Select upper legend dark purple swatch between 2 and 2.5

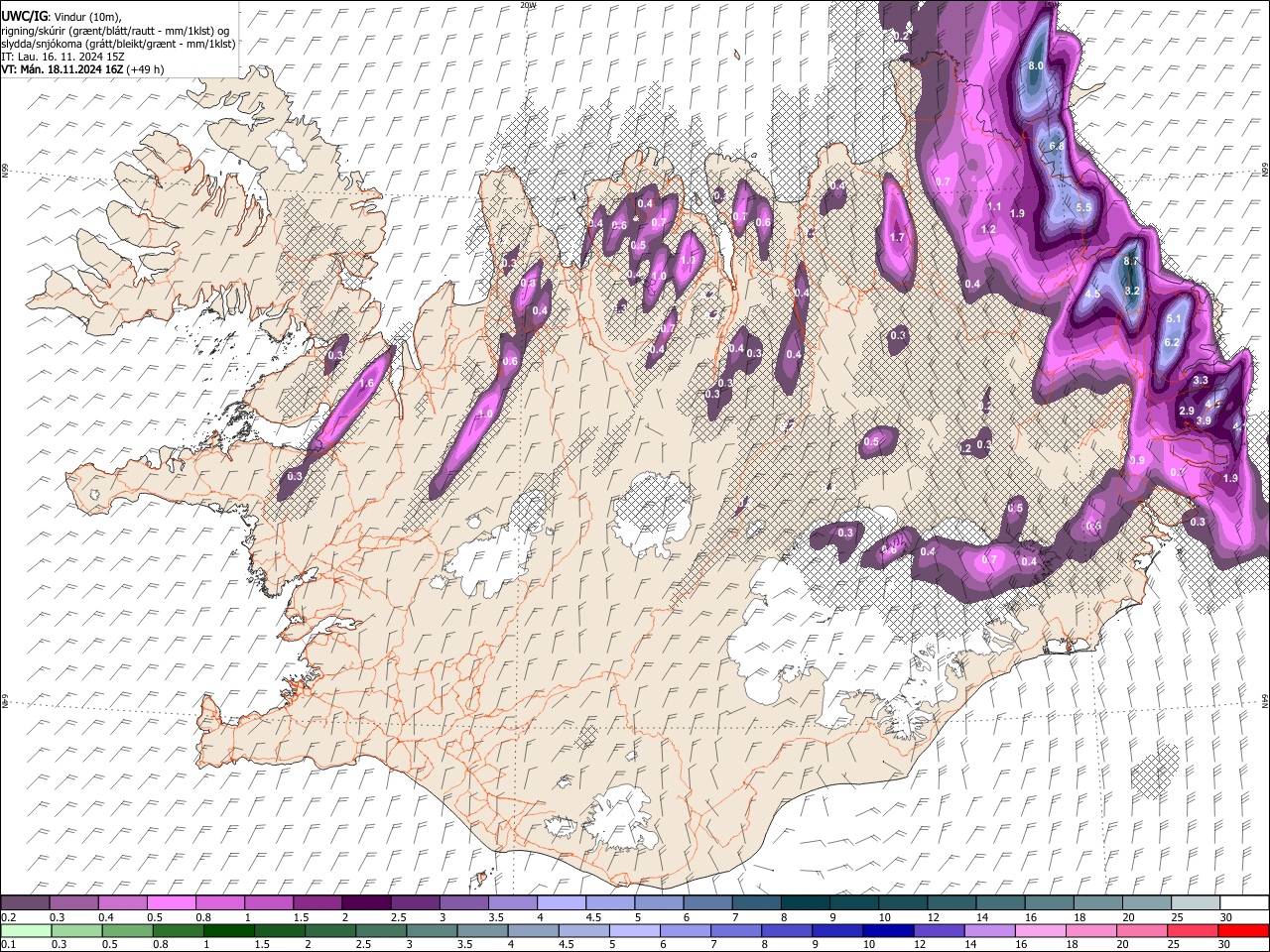point(366,902)
